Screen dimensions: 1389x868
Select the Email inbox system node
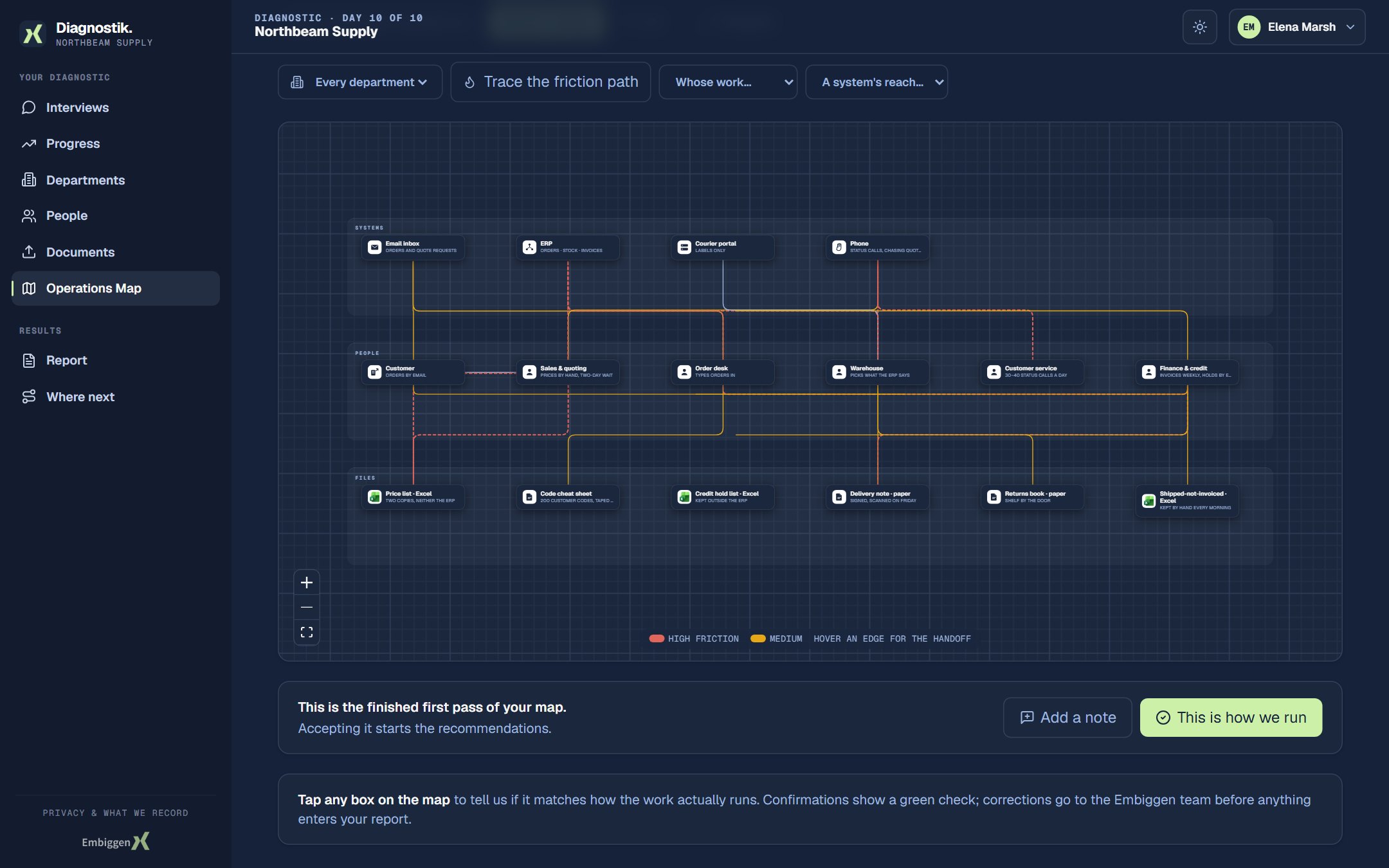point(413,247)
